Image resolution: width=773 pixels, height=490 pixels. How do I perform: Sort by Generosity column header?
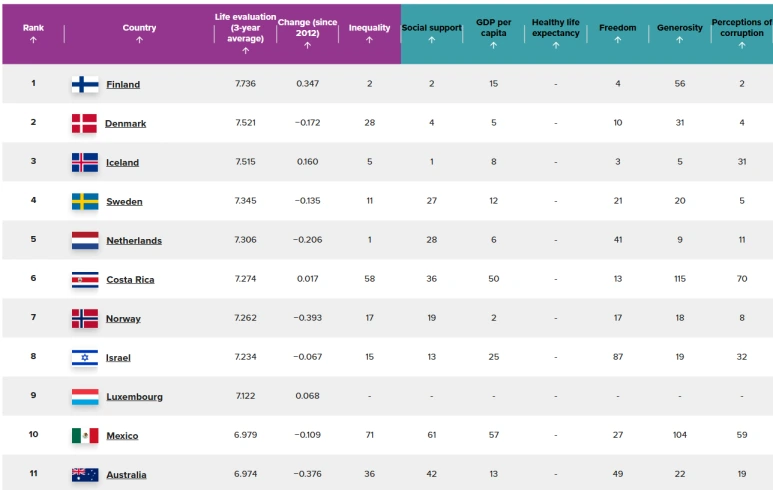coord(680,33)
